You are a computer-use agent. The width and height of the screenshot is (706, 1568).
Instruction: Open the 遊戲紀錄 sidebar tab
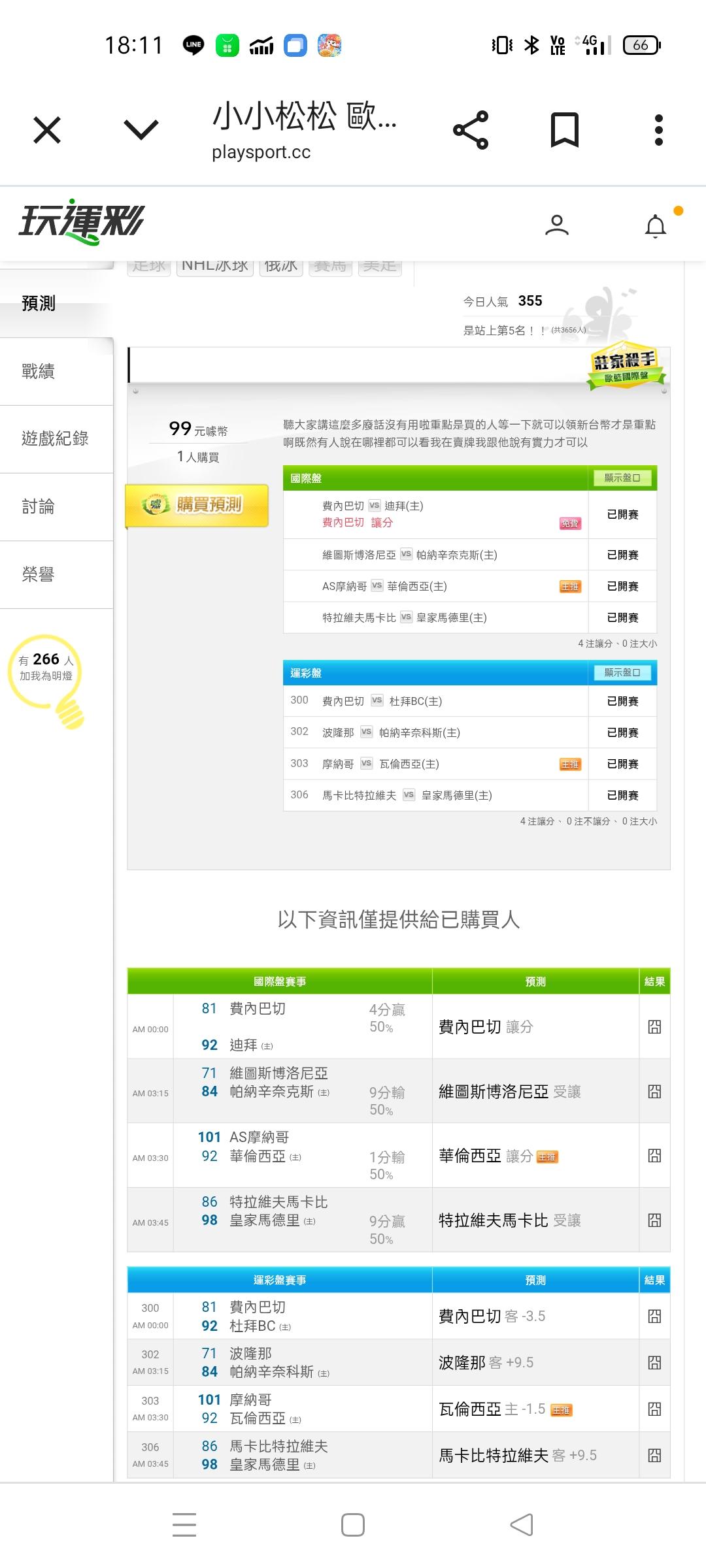(56, 438)
